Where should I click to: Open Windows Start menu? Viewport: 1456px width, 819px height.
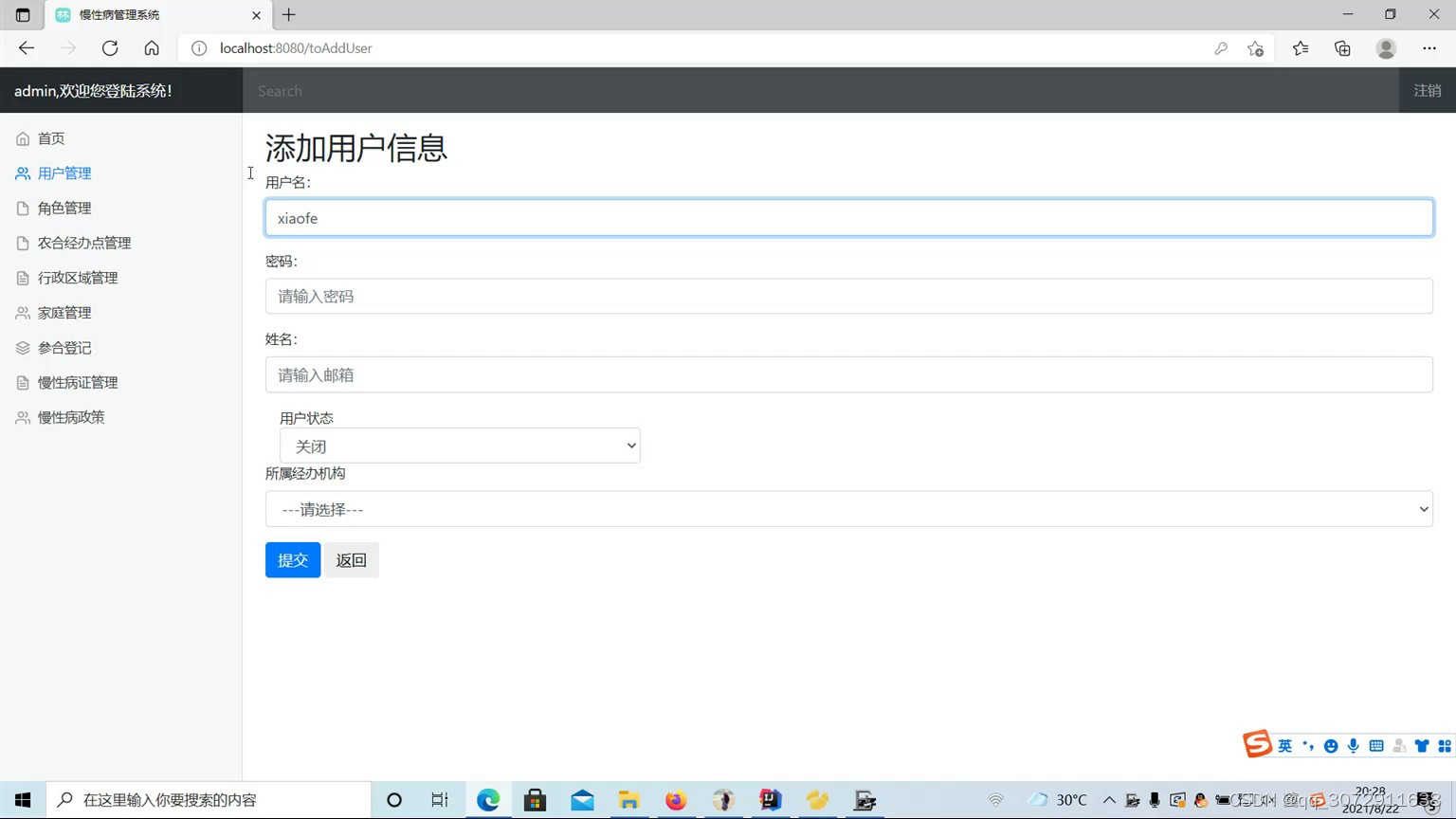pos(23,800)
